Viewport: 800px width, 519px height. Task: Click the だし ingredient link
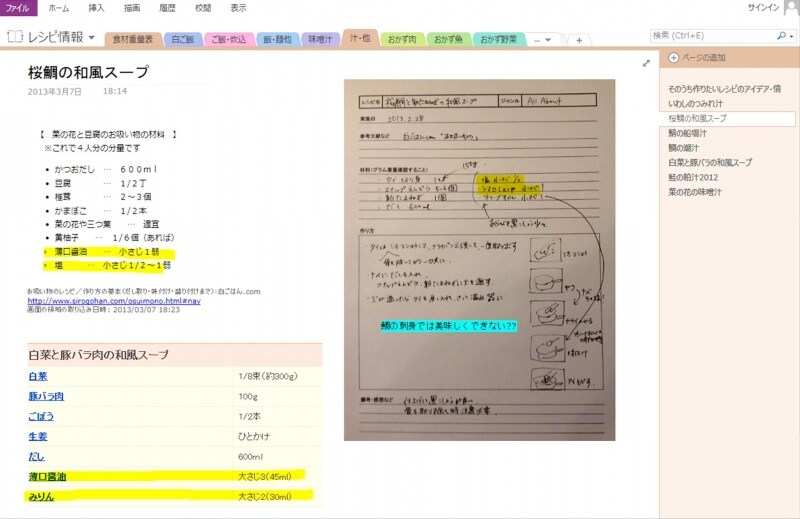[x=36, y=457]
